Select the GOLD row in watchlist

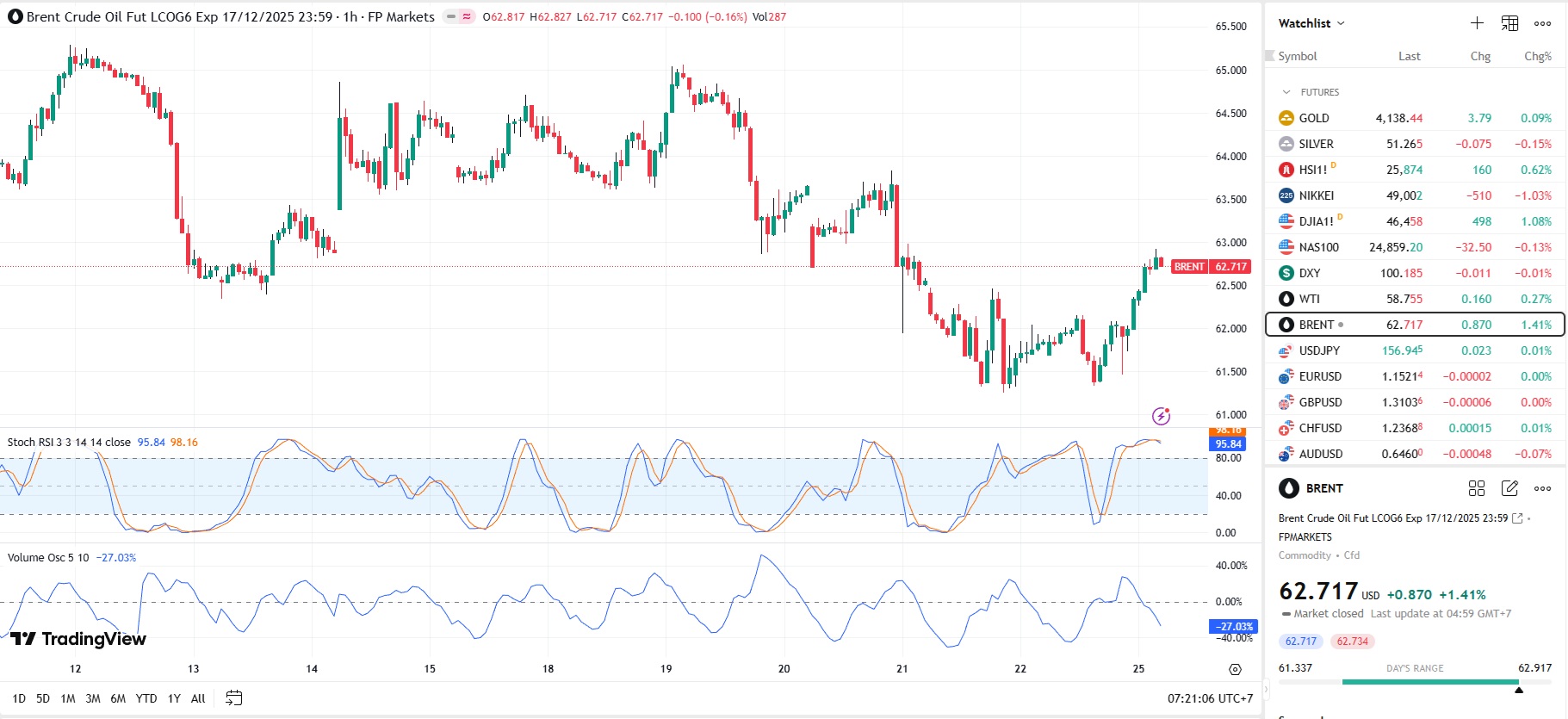point(1414,118)
